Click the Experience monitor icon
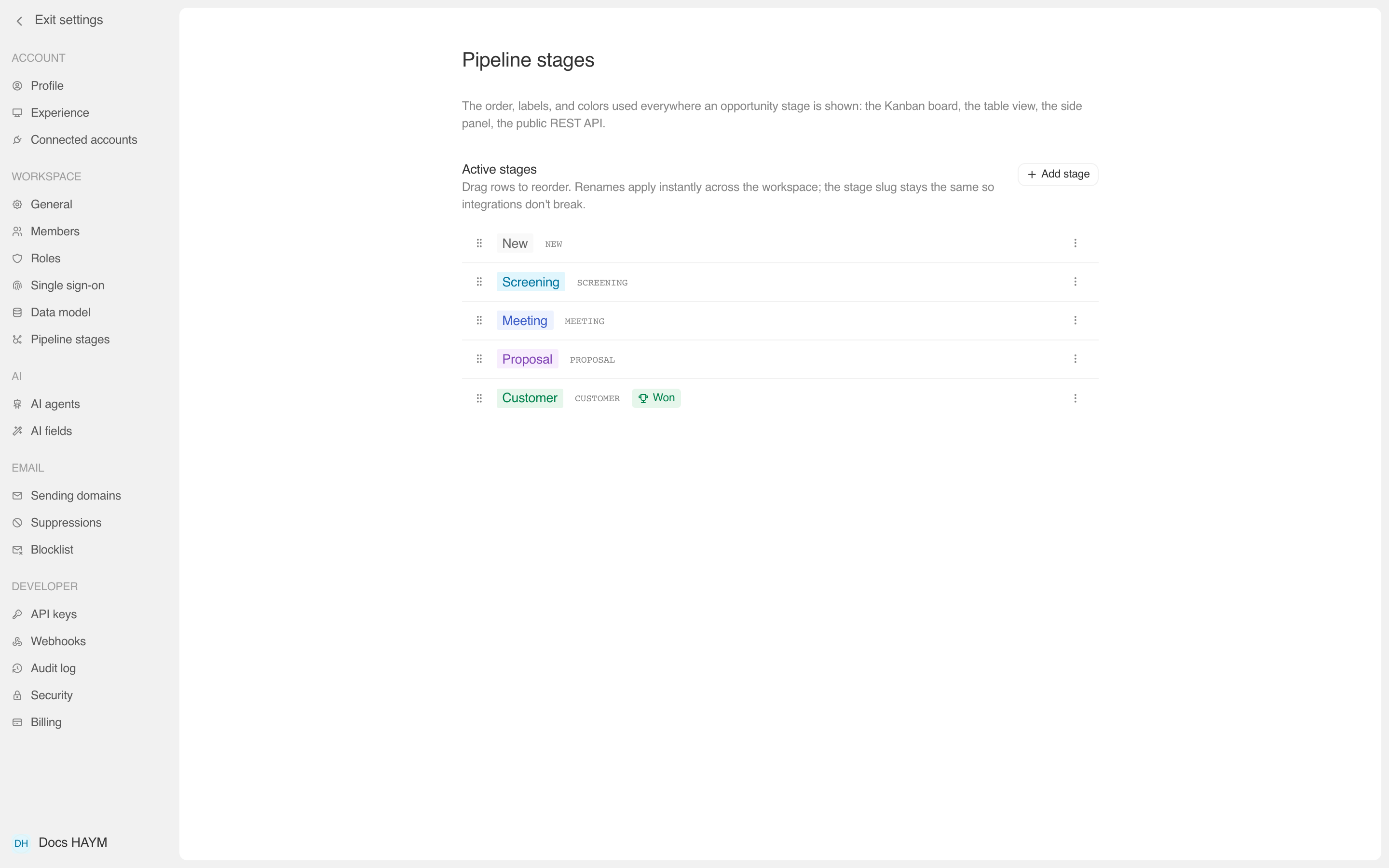This screenshot has height=868, width=1389. click(17, 112)
